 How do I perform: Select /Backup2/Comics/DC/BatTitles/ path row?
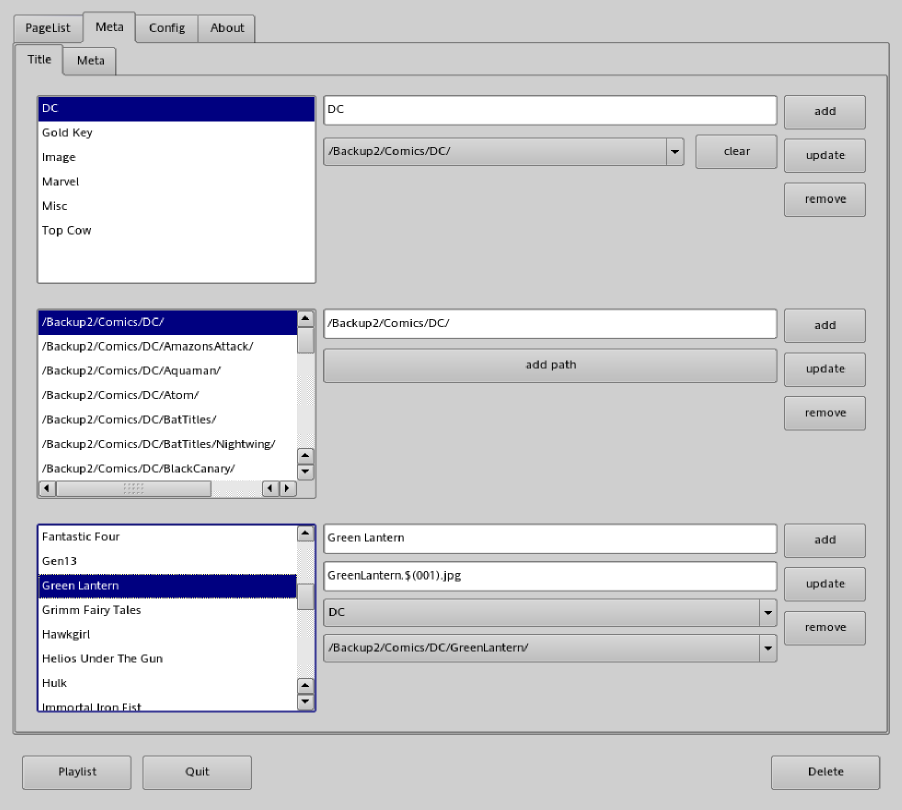point(168,420)
